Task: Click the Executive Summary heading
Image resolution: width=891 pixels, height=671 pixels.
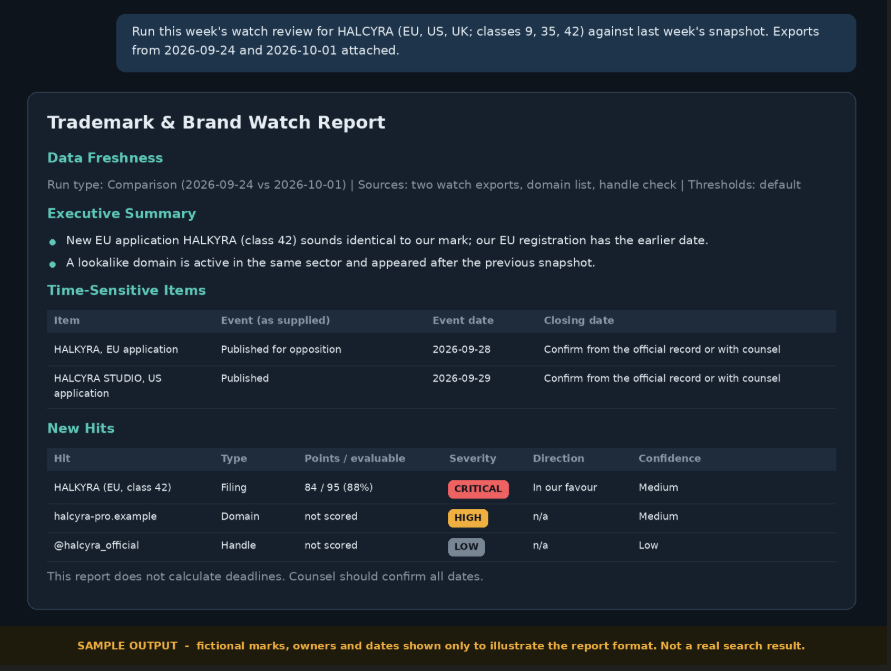Action: 122,214
